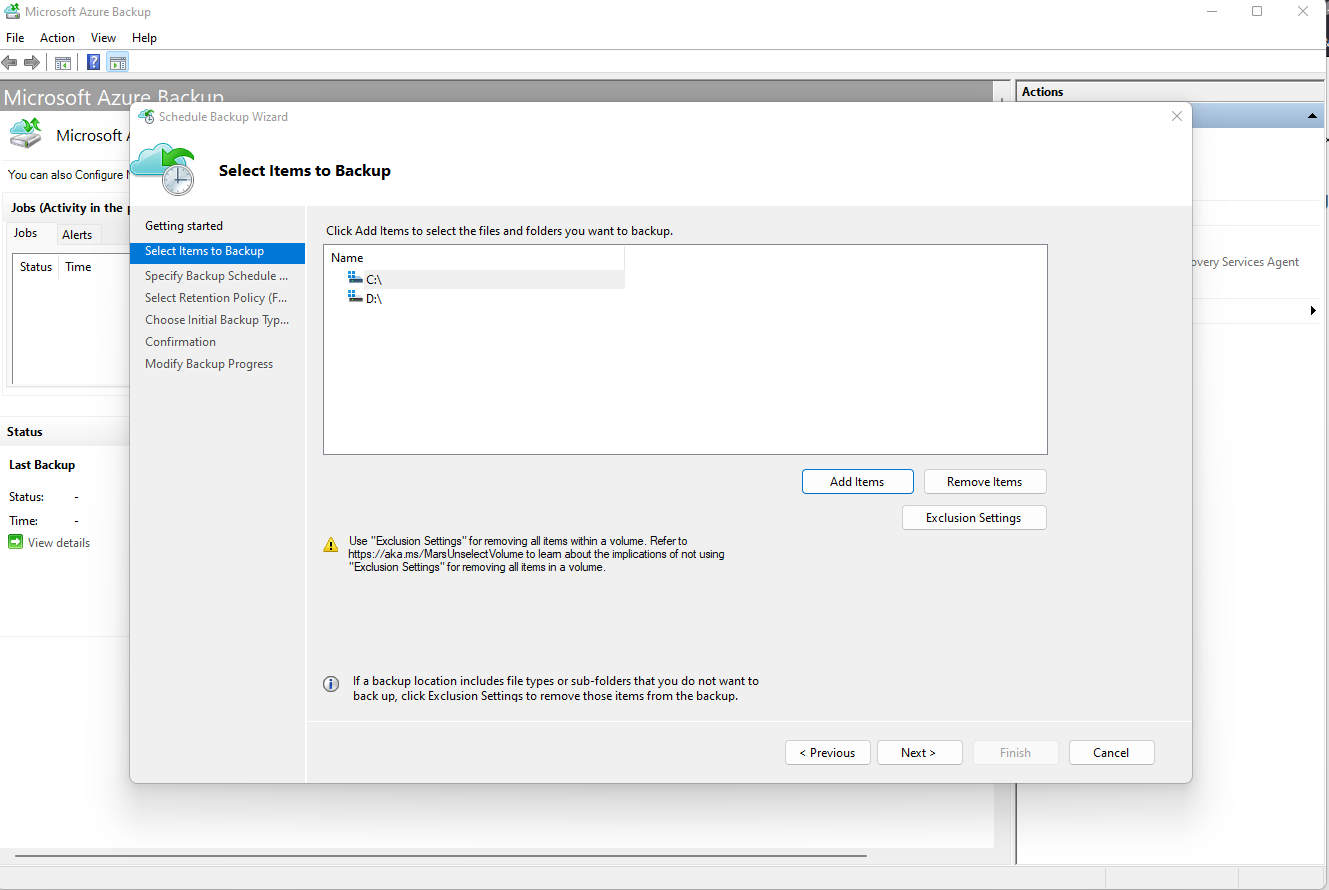1329x890 pixels.
Task: Select the Select Items to Backup step
Action: (217, 252)
